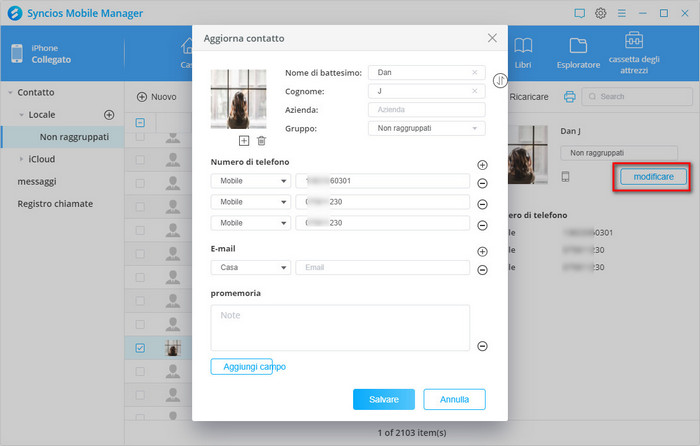The height and width of the screenshot is (446, 700).
Task: Expand the iCloud tree node
Action: click(22, 159)
